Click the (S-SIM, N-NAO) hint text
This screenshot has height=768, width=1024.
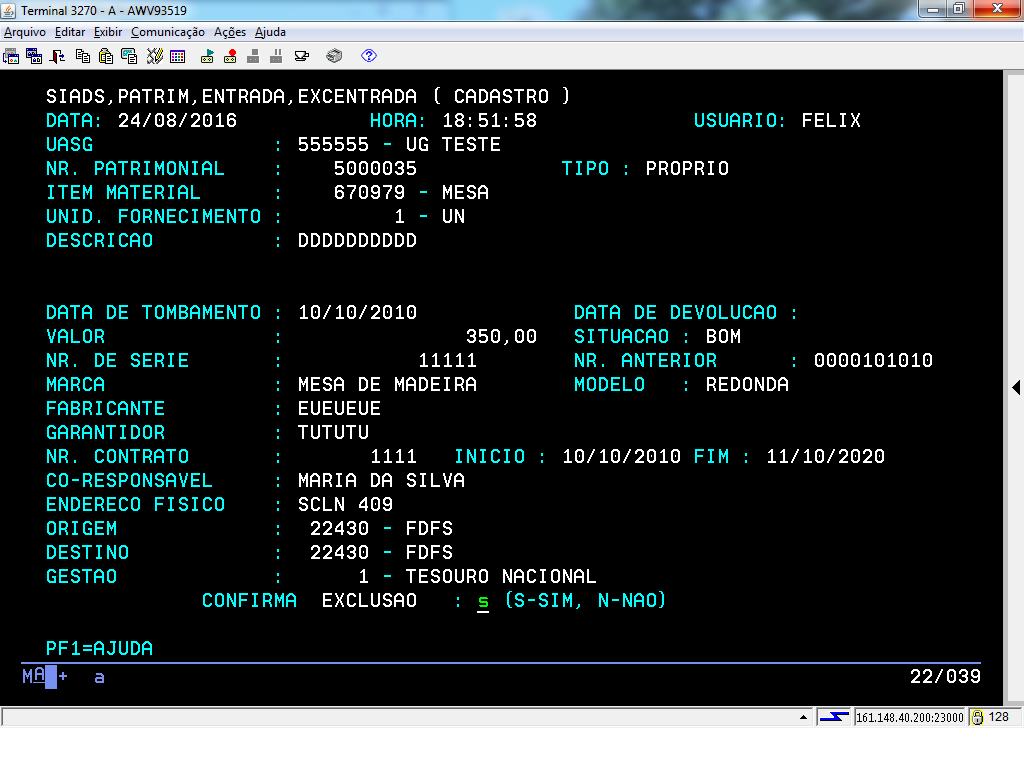click(585, 601)
